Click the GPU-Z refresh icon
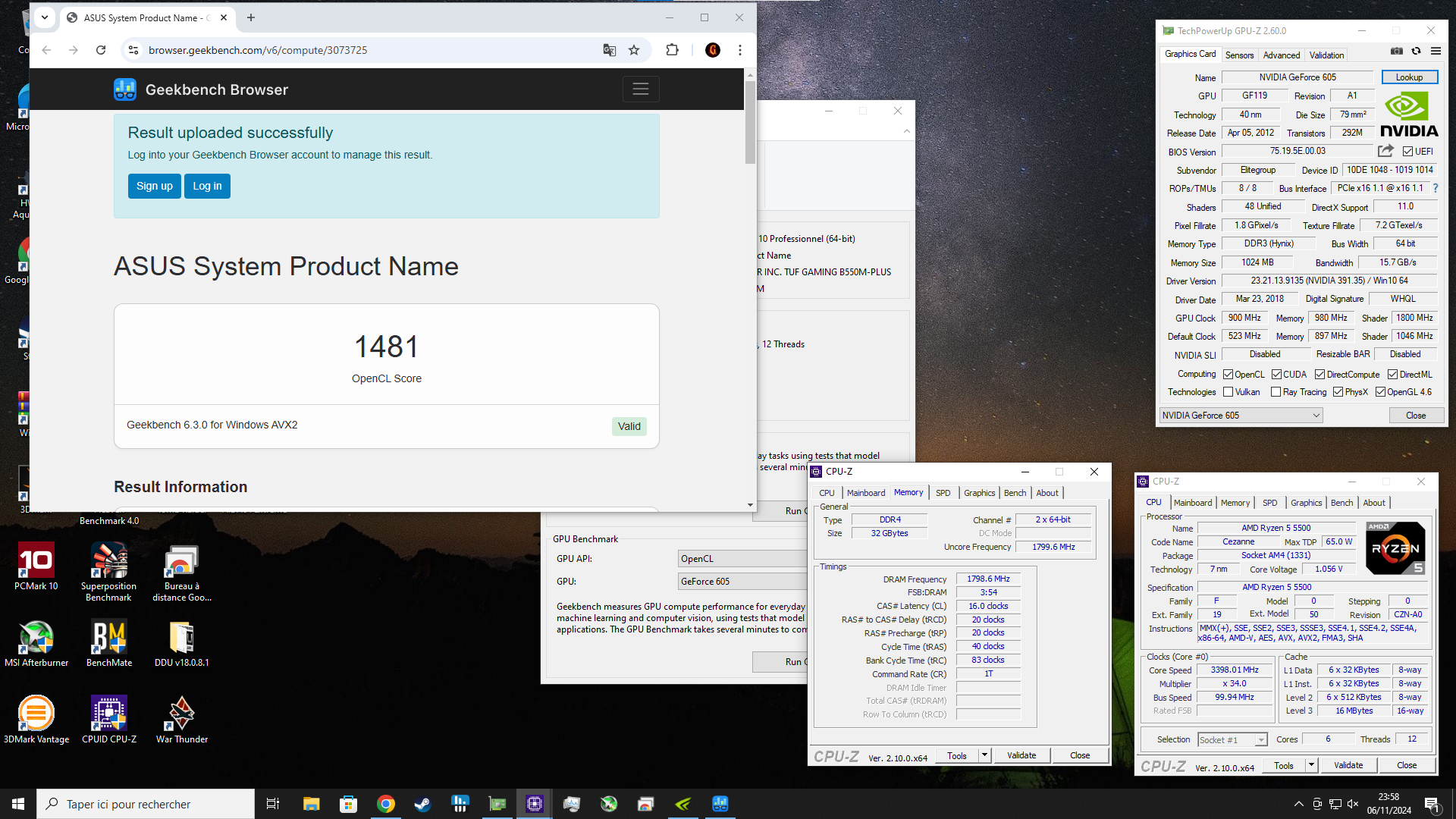Image resolution: width=1456 pixels, height=819 pixels. tap(1416, 52)
